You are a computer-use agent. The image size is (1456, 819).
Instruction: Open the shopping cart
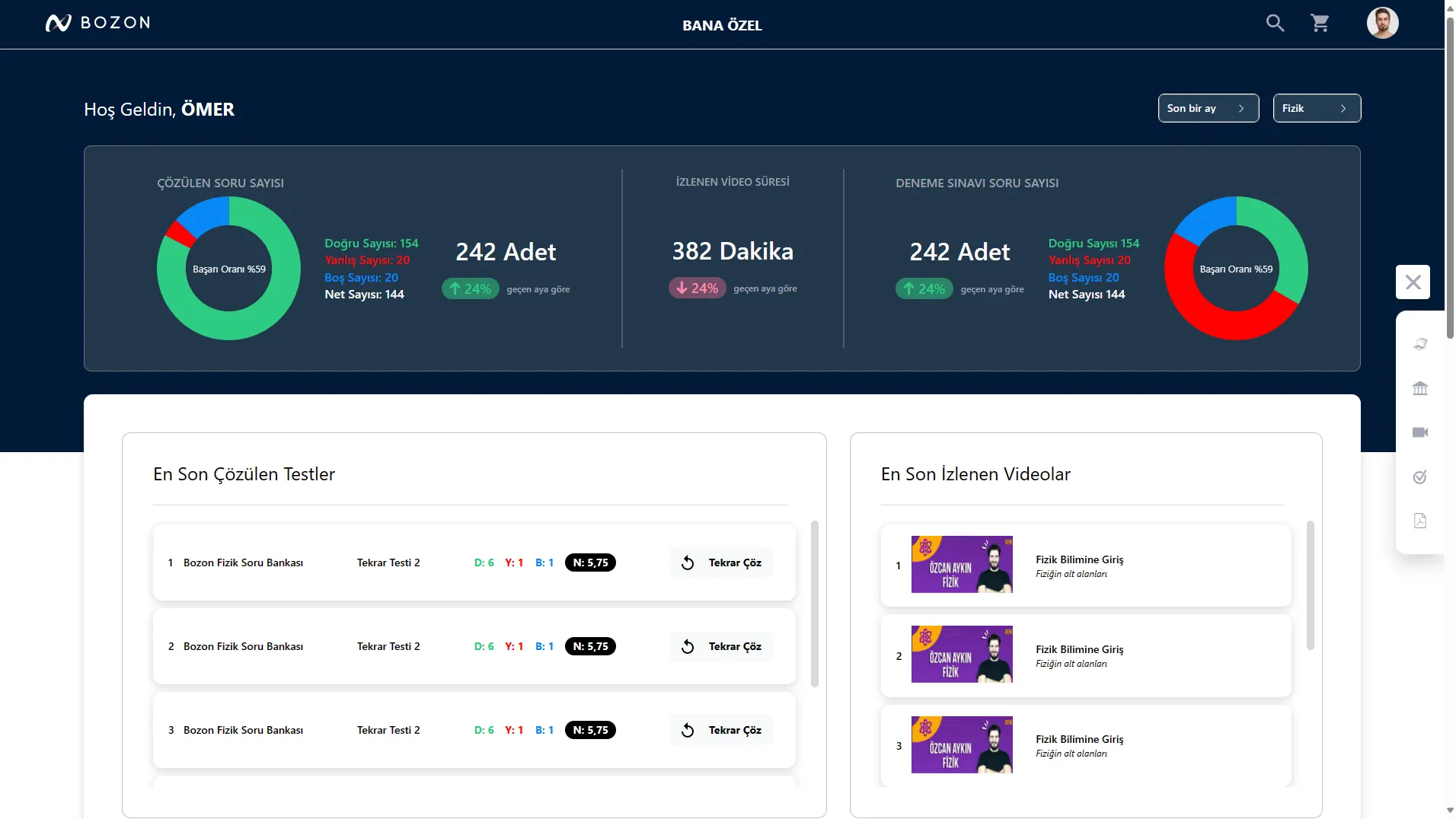point(1320,24)
